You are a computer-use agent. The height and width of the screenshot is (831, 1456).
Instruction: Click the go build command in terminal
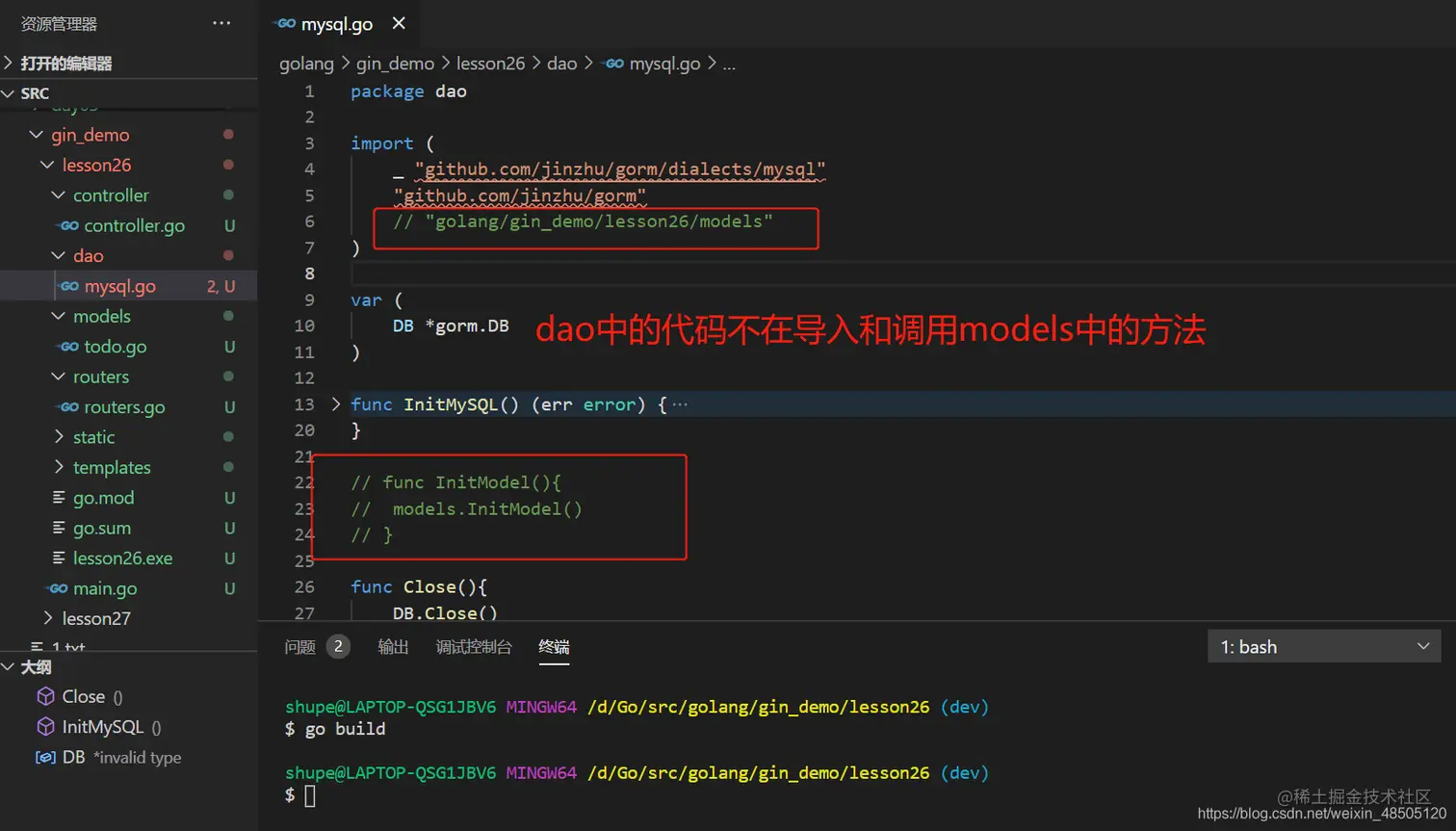coord(346,729)
